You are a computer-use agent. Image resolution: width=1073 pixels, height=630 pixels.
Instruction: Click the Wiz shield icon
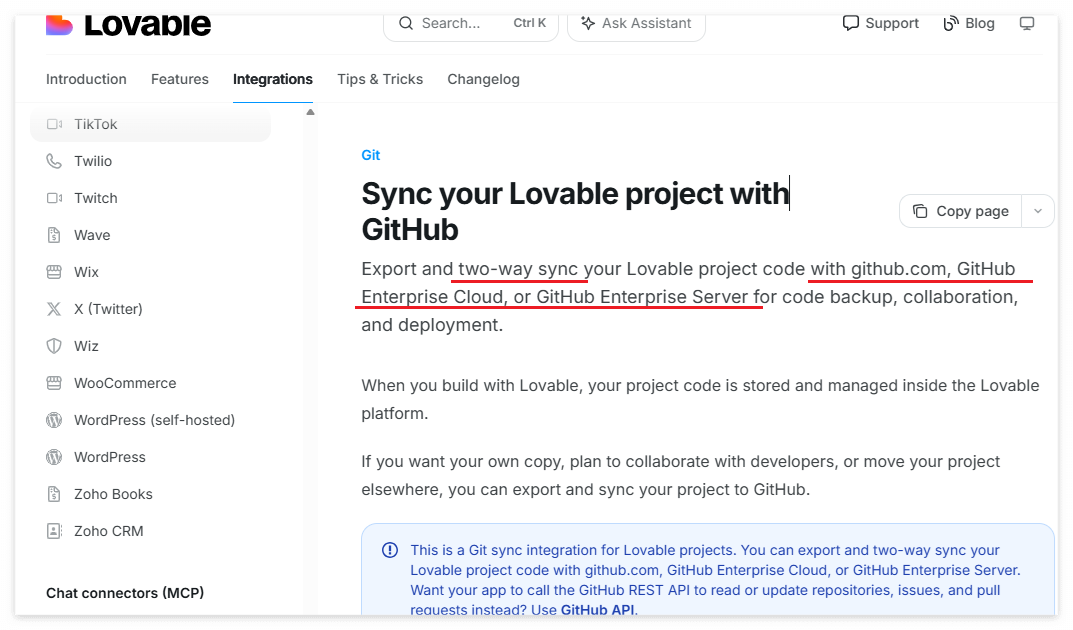pyautogui.click(x=54, y=345)
